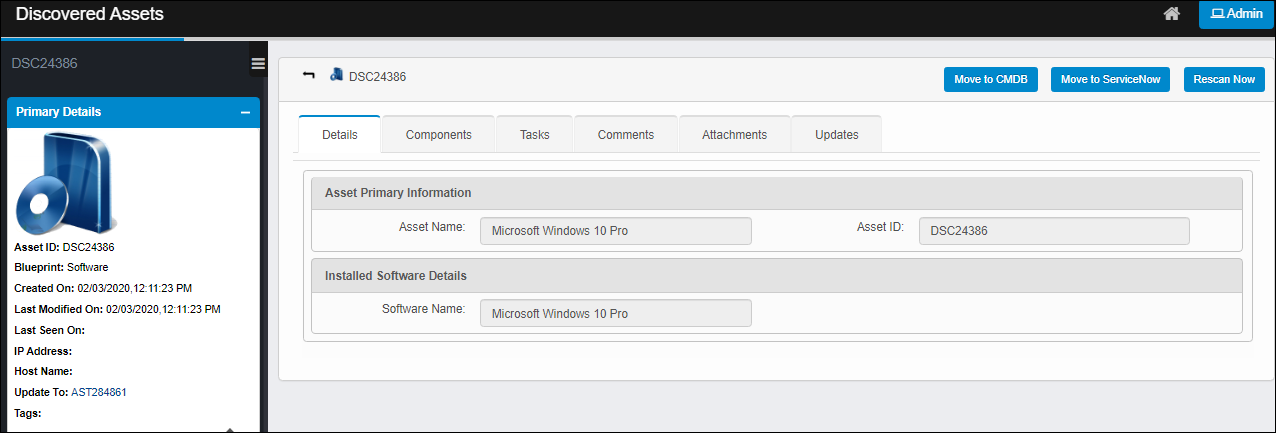Screen dimensions: 1276x433
Task: Open the Admin user menu
Action: click(x=1236, y=14)
